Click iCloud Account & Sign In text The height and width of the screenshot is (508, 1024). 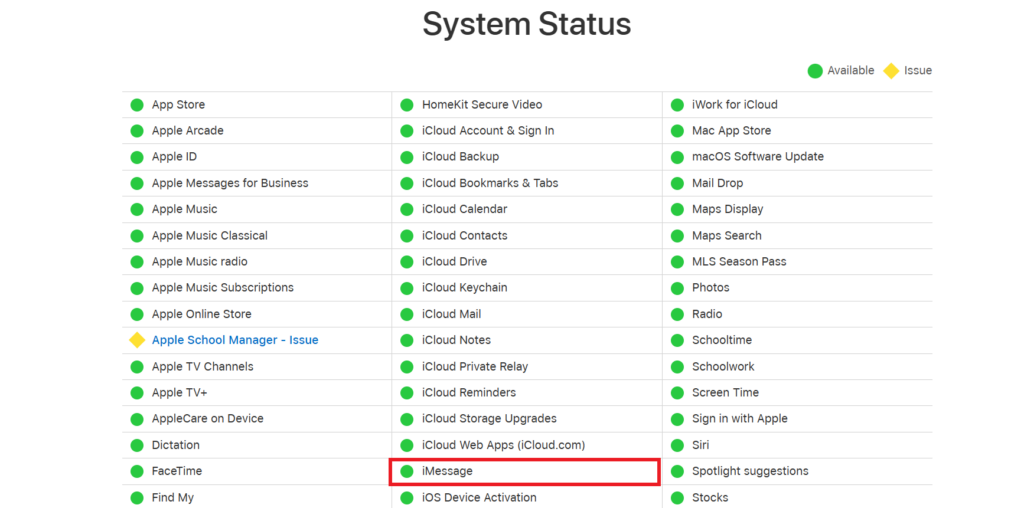[x=488, y=131]
